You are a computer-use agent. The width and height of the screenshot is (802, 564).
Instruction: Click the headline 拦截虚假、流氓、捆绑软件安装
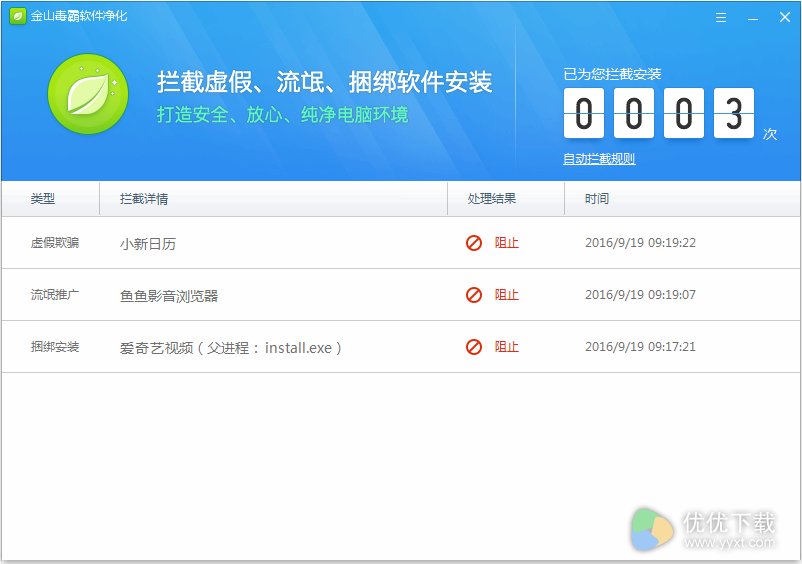(x=324, y=82)
